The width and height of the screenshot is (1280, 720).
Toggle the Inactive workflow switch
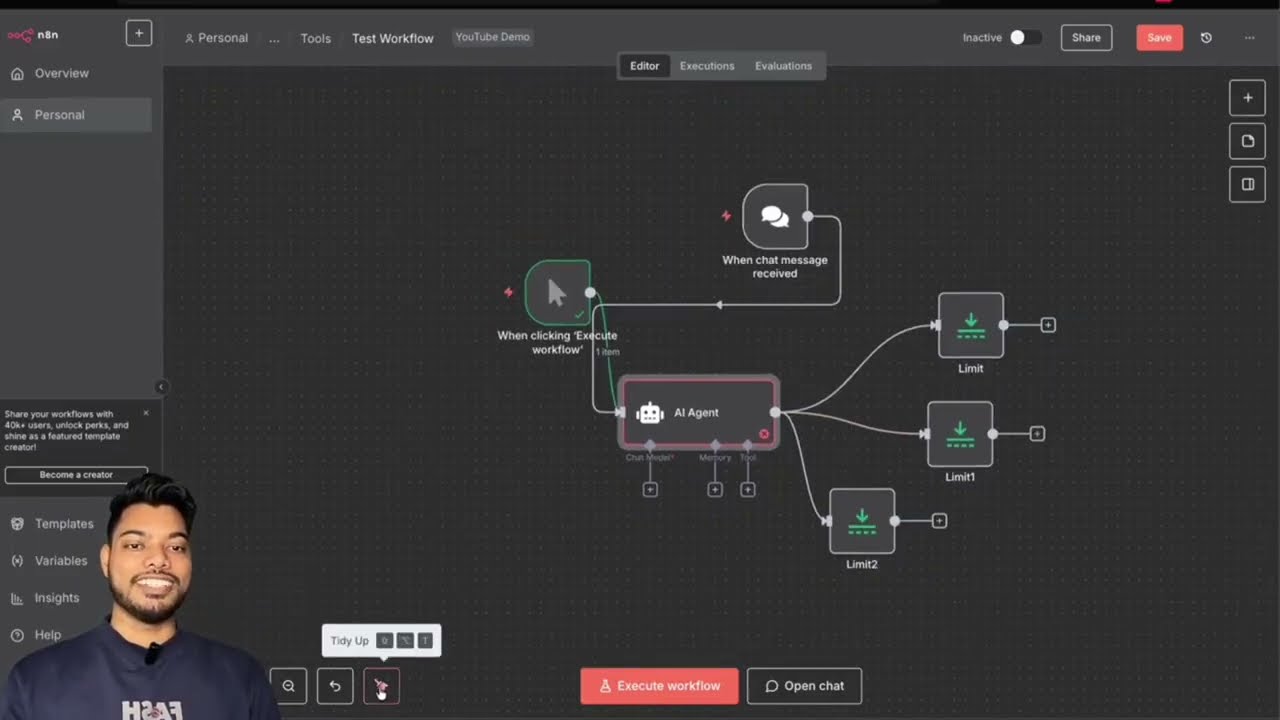click(1024, 37)
